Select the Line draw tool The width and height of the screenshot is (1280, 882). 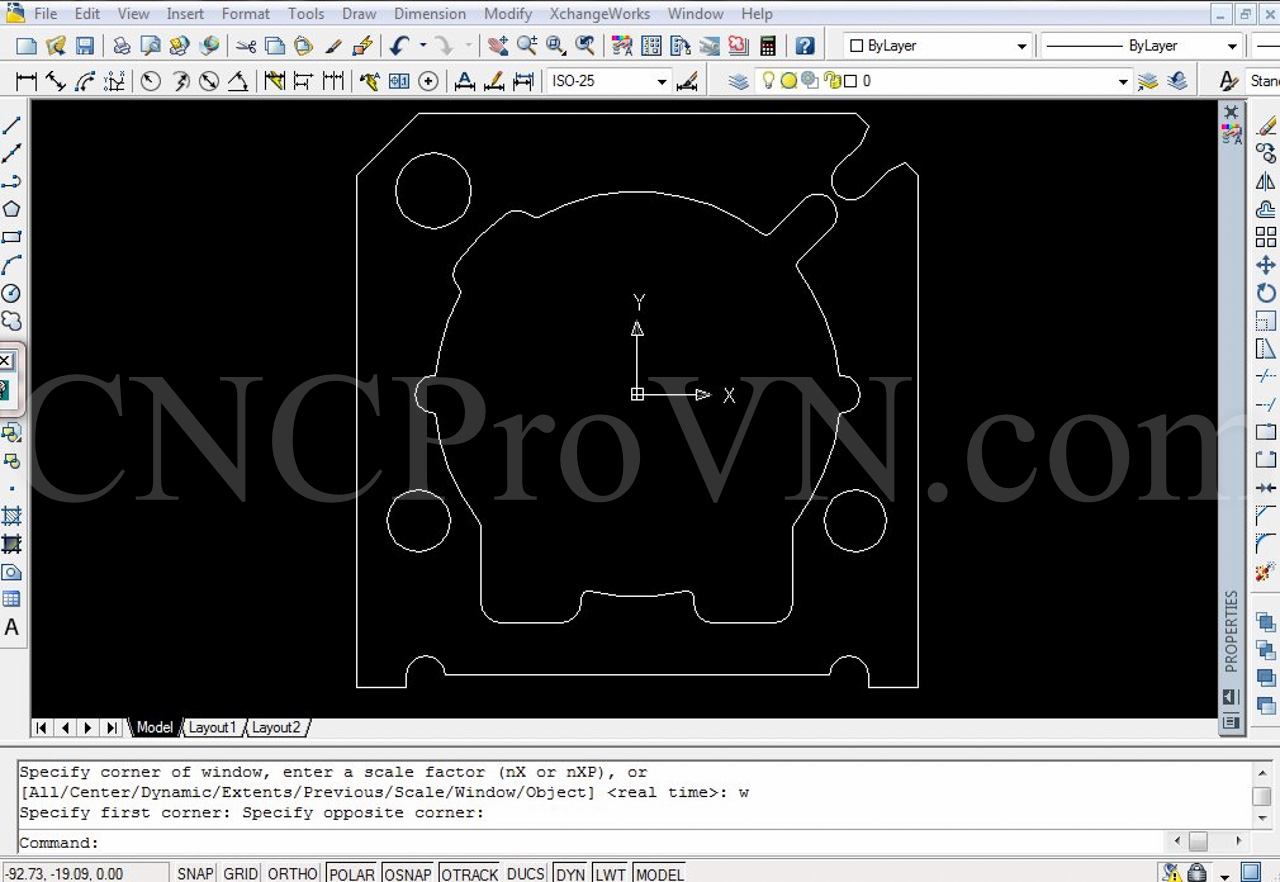[x=12, y=126]
